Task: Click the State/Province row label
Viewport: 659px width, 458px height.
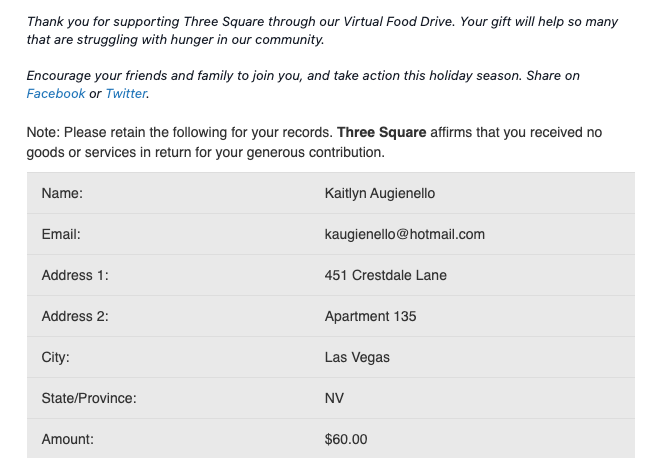Action: tap(89, 398)
